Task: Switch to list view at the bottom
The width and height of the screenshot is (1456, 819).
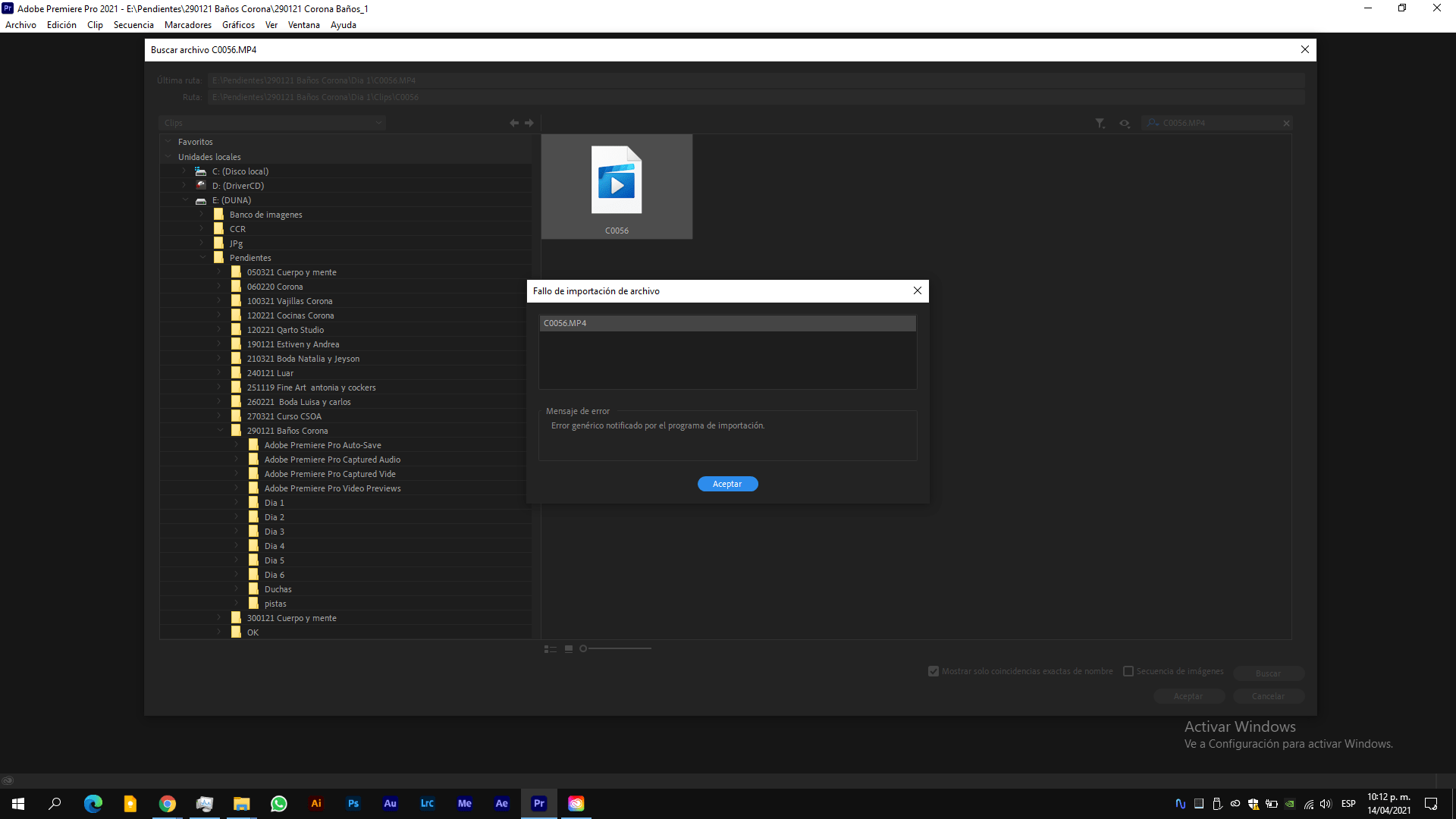Action: (550, 649)
